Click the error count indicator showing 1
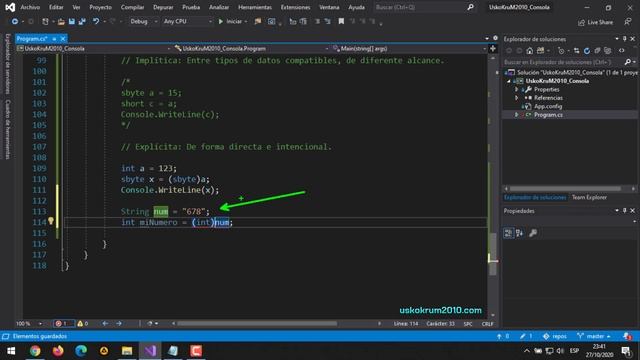This screenshot has width=640, height=360. 64,324
